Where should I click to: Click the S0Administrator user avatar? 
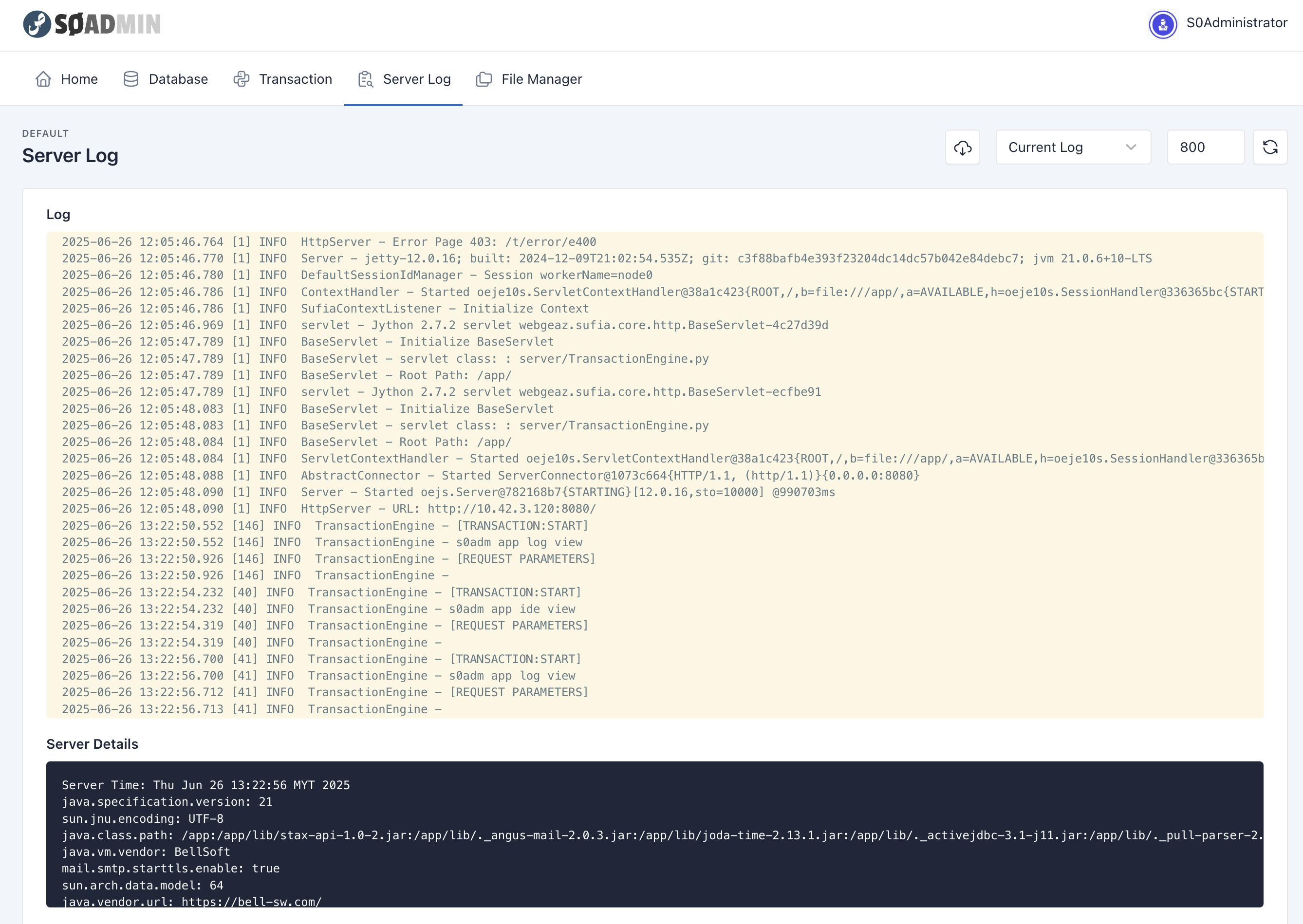point(1162,24)
